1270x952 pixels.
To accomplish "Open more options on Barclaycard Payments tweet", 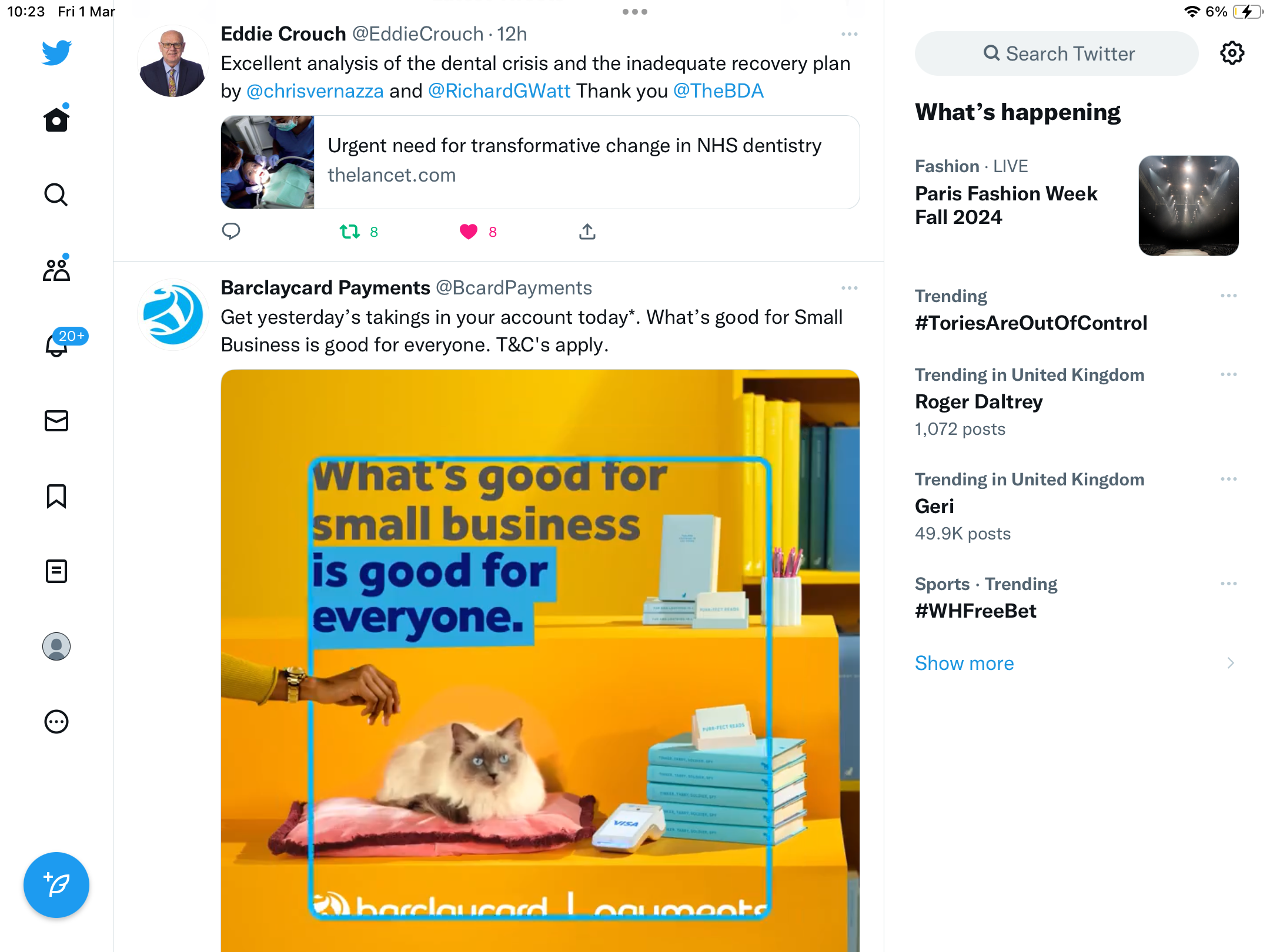I will pyautogui.click(x=849, y=288).
